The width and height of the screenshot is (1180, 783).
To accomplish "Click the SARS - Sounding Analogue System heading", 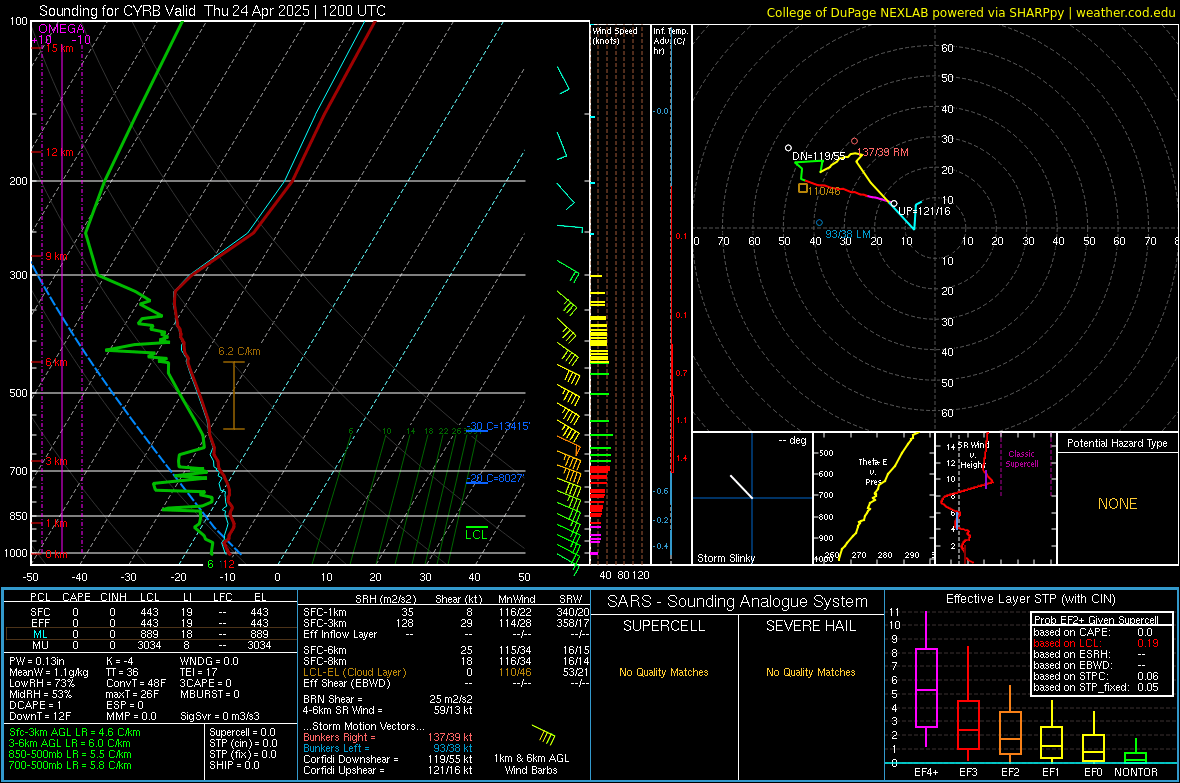I will (x=738, y=602).
